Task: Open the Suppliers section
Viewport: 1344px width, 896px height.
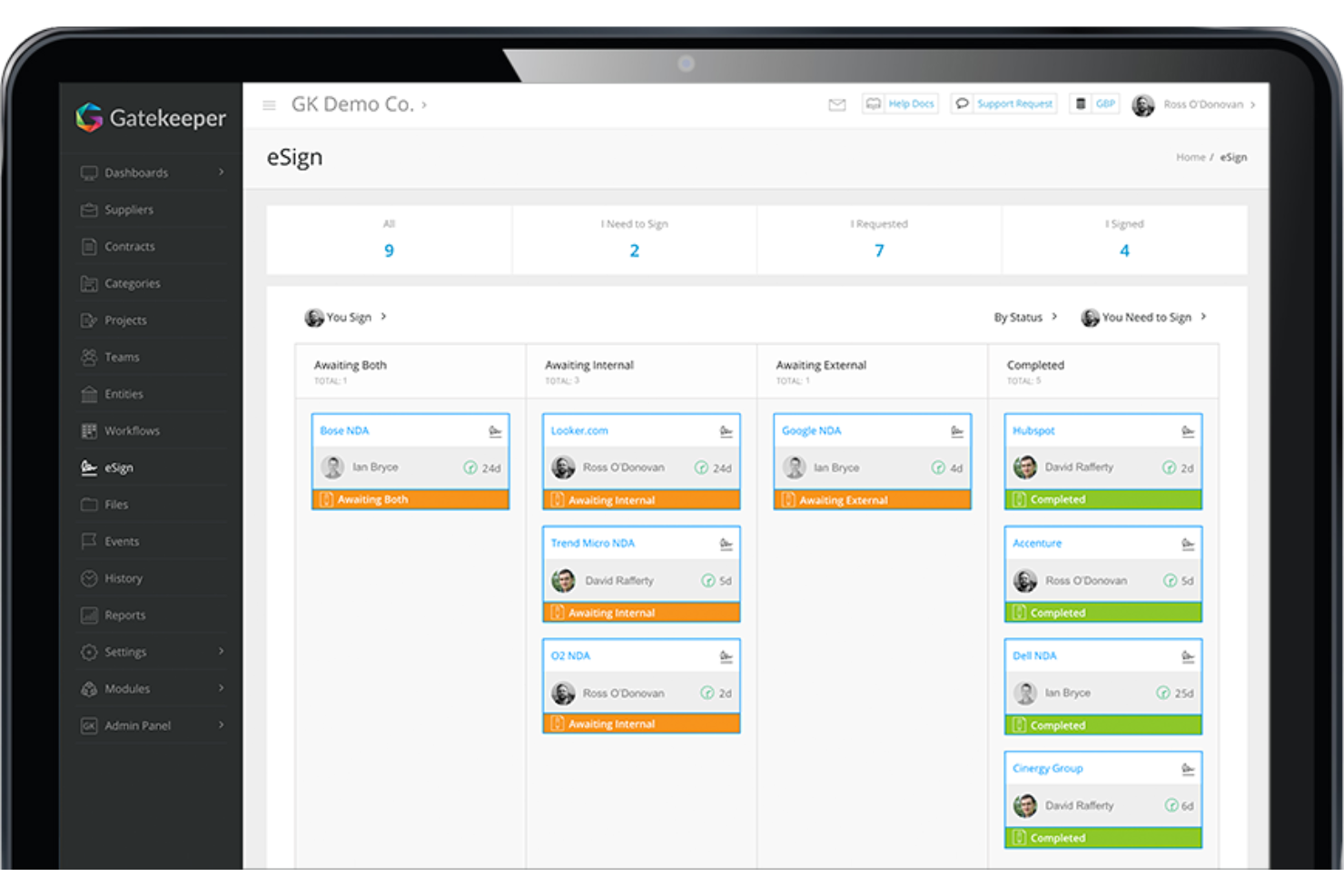Action: click(128, 210)
